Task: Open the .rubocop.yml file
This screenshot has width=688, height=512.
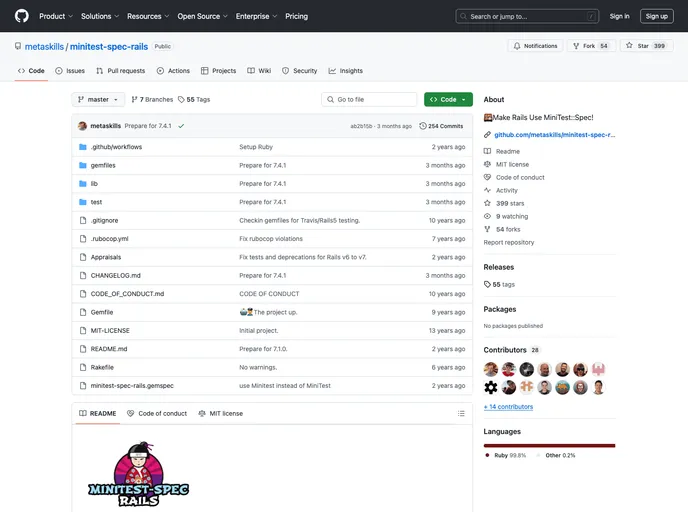Action: click(x=110, y=239)
